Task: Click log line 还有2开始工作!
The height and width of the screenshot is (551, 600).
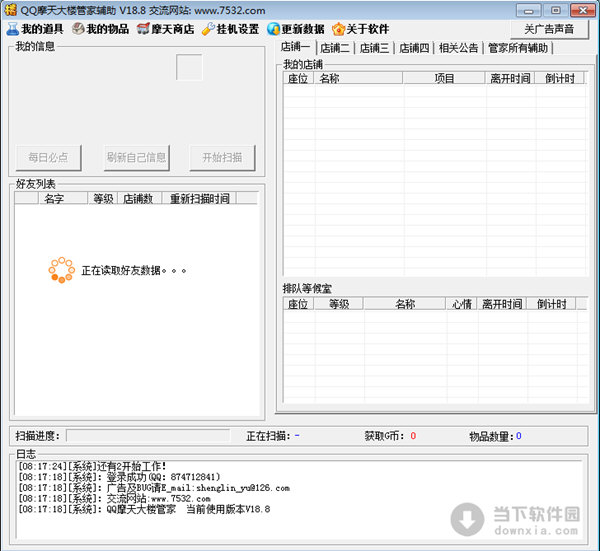Action: coord(92,466)
